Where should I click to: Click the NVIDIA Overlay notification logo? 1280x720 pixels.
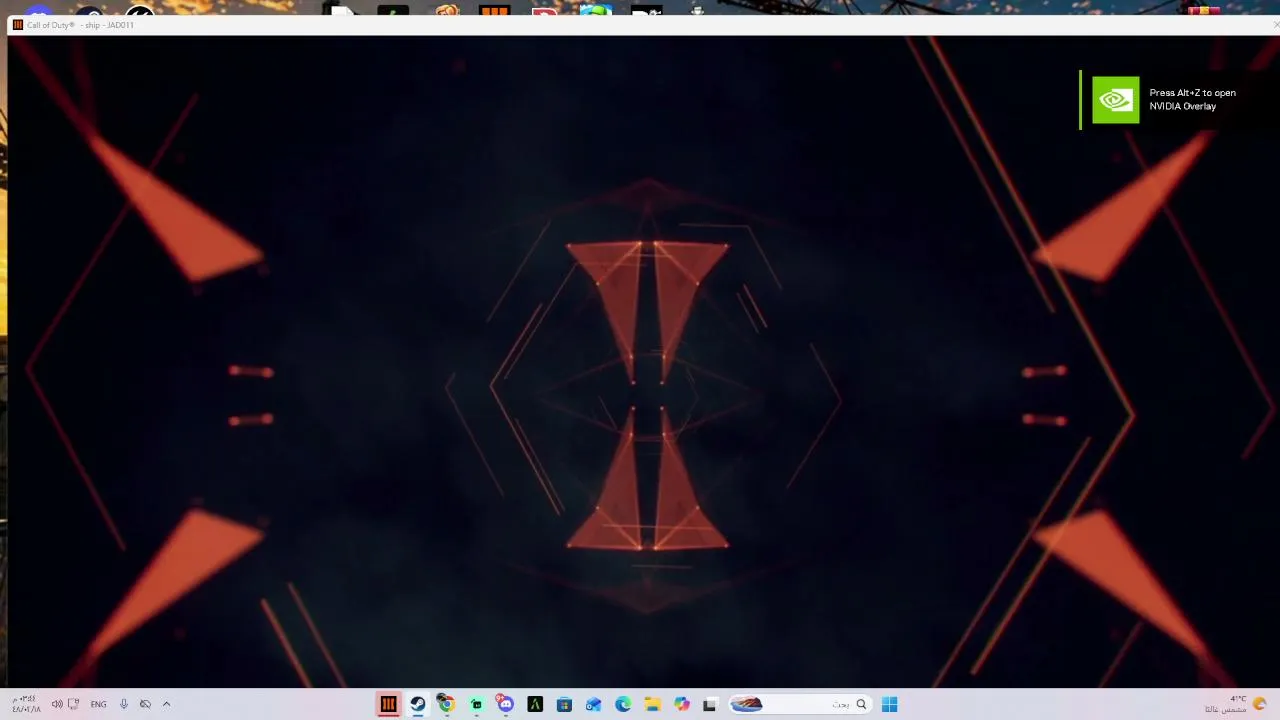click(x=1115, y=100)
